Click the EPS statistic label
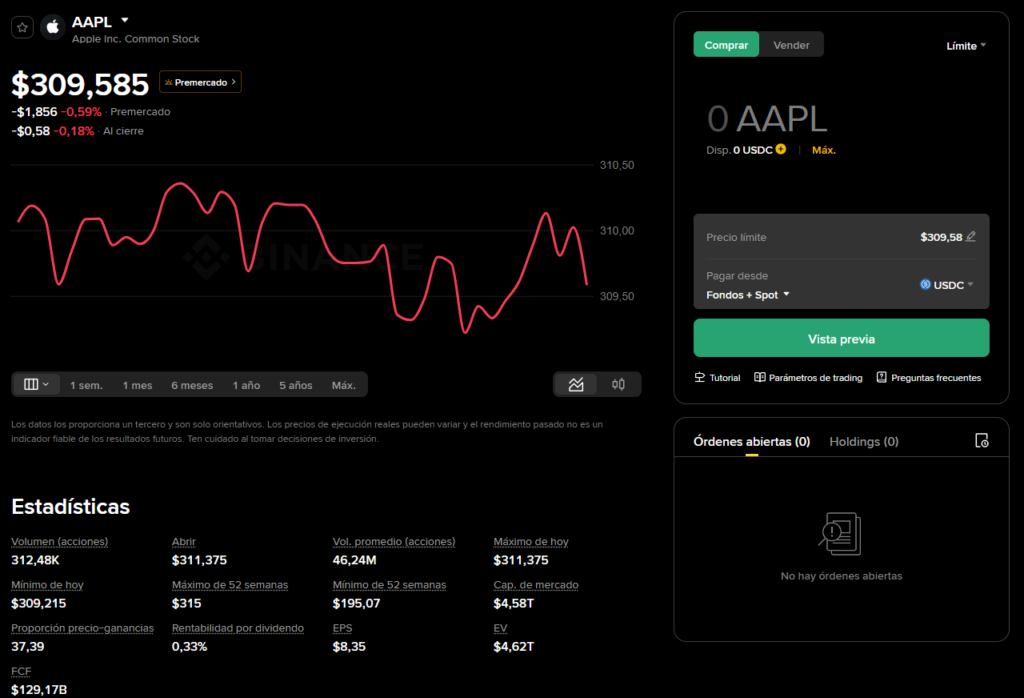 pyautogui.click(x=342, y=627)
